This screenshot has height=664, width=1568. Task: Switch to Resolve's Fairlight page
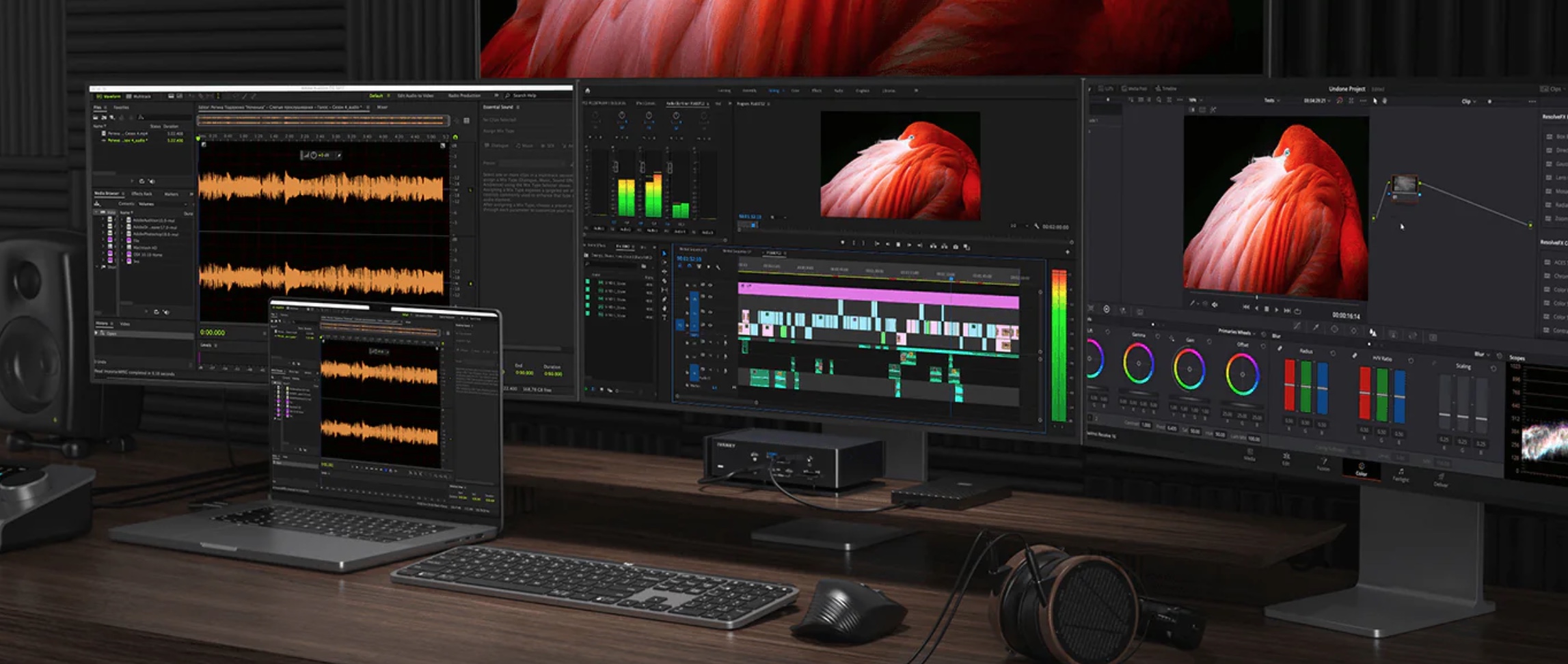point(1401,475)
